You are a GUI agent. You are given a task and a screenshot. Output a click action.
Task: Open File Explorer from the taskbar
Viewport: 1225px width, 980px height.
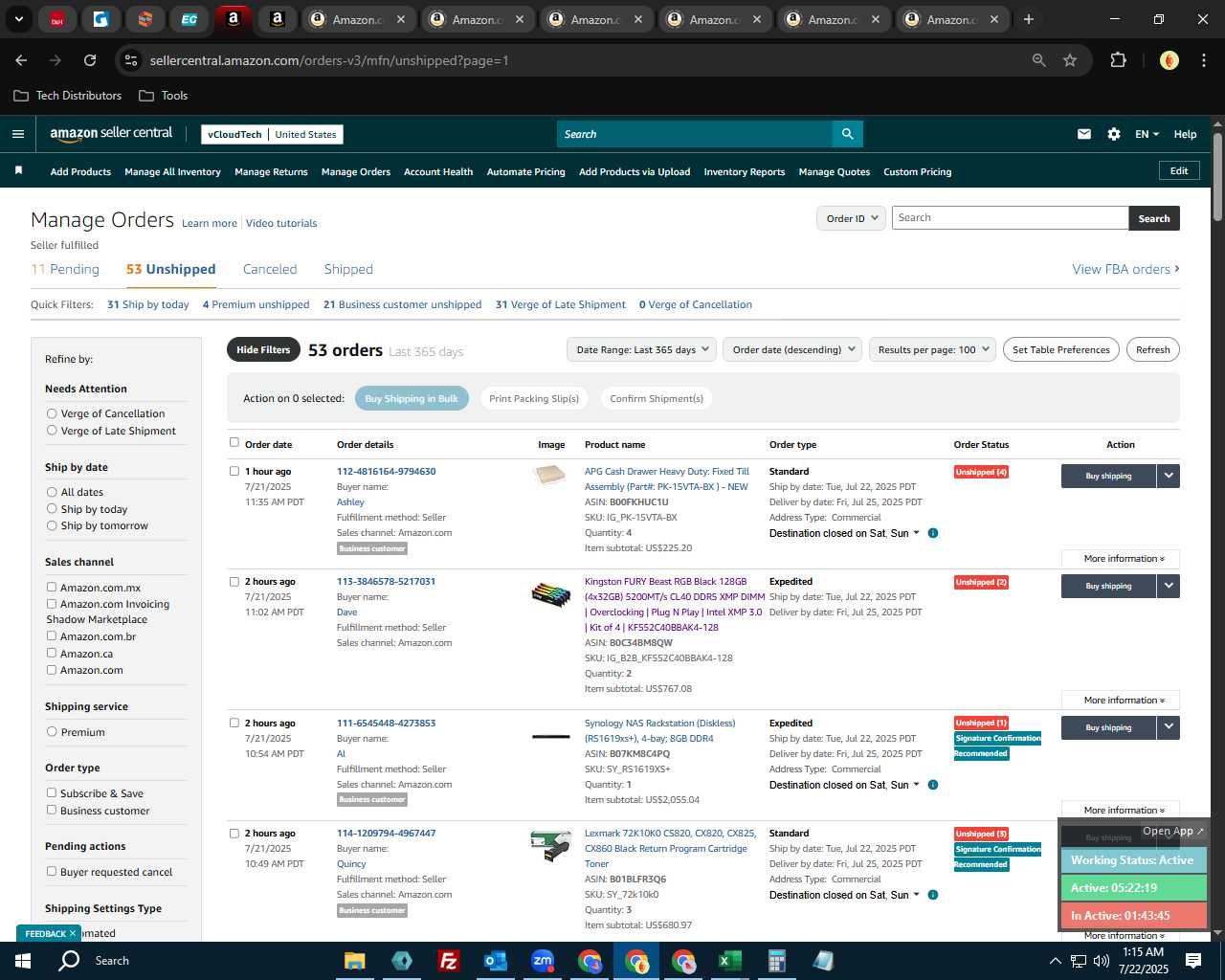(355, 961)
